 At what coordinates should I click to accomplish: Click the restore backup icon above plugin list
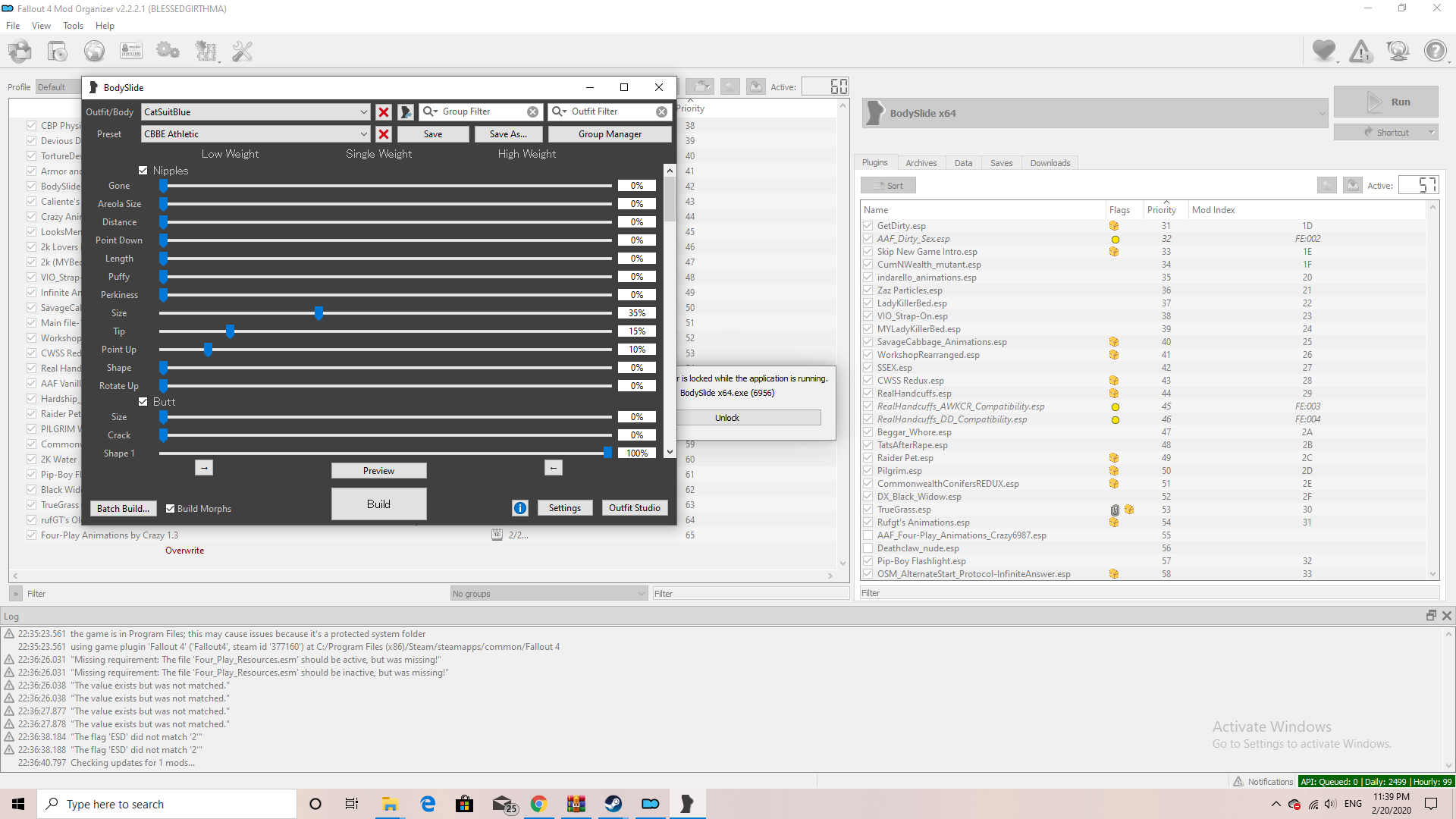[1327, 185]
